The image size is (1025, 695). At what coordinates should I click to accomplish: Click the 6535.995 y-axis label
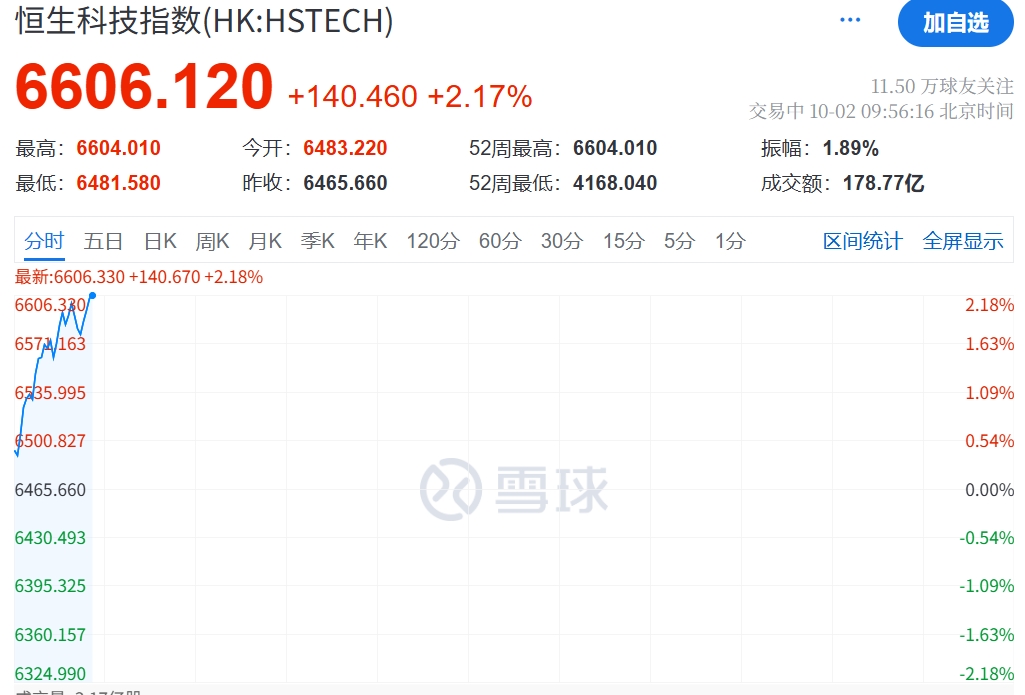pyautogui.click(x=50, y=393)
